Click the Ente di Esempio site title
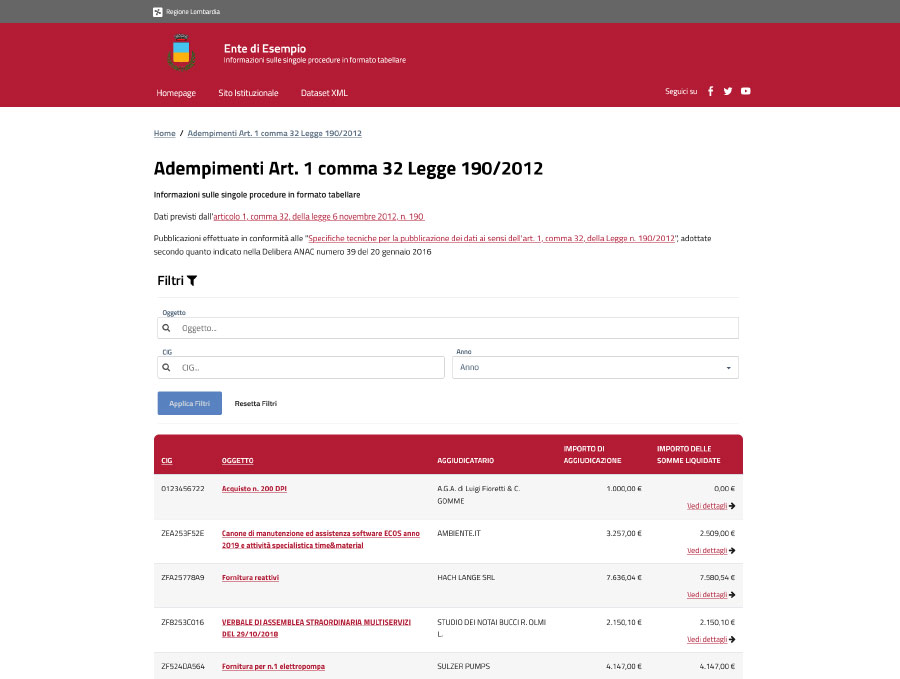This screenshot has width=900, height=679. 265,49
